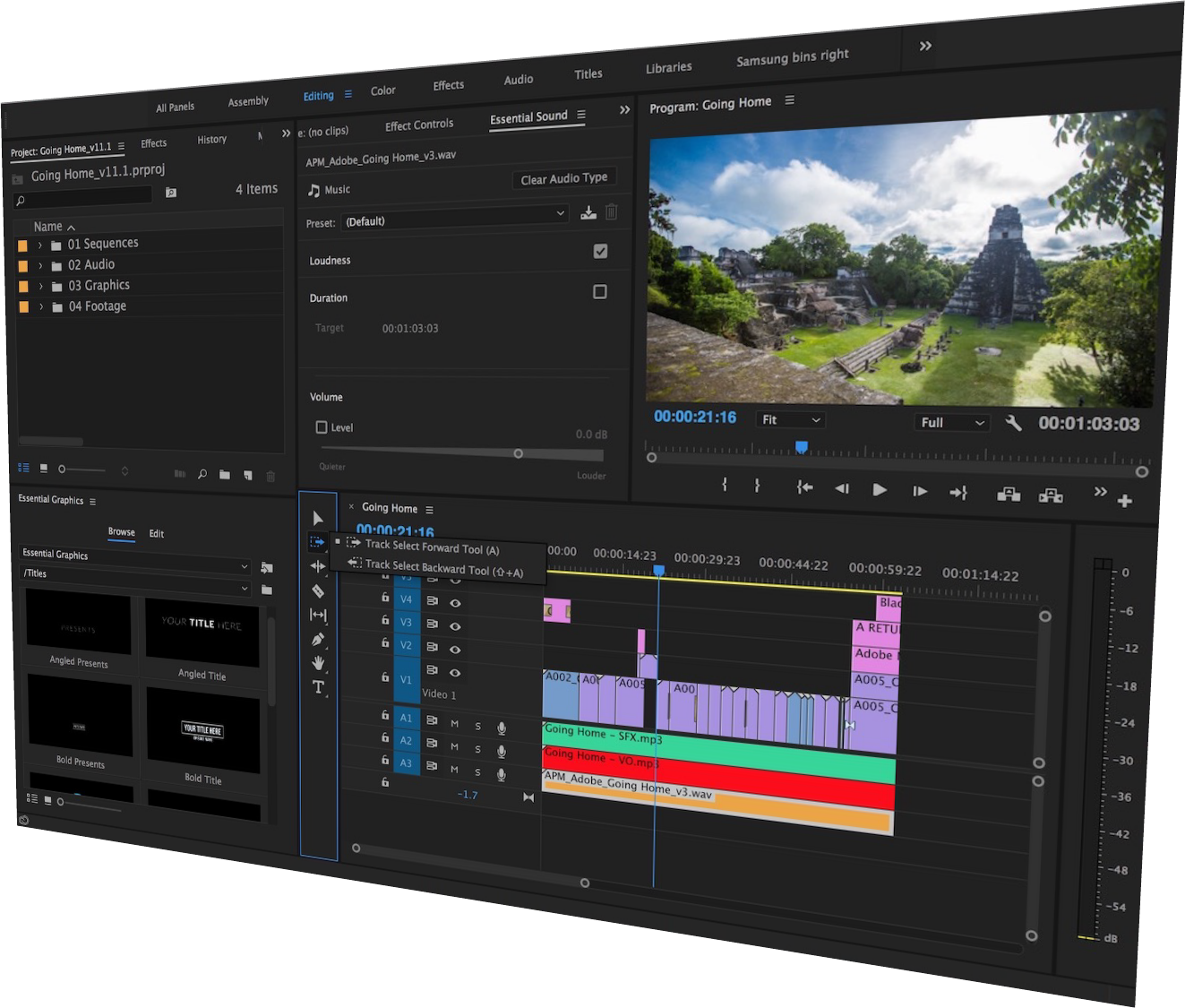This screenshot has height=1008, width=1185.
Task: Select the Ripple Edit tool
Action: tap(318, 566)
